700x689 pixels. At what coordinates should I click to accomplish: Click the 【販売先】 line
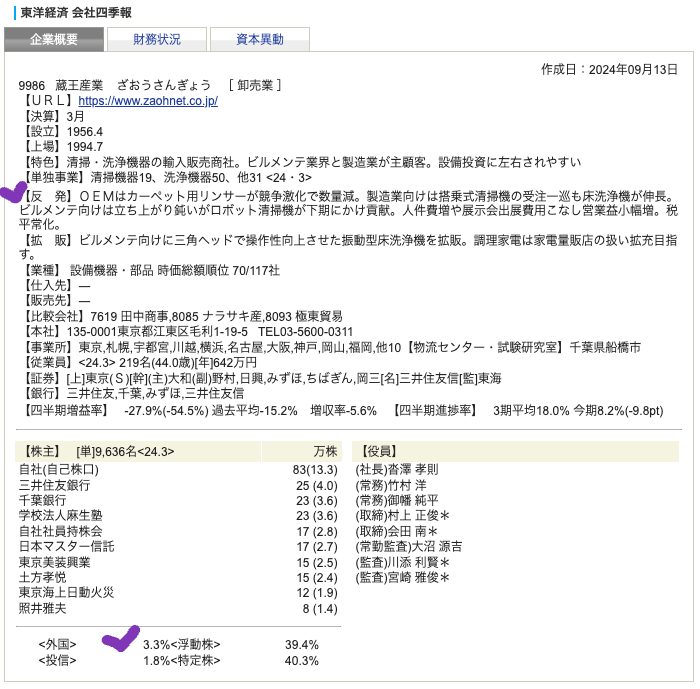point(55,301)
